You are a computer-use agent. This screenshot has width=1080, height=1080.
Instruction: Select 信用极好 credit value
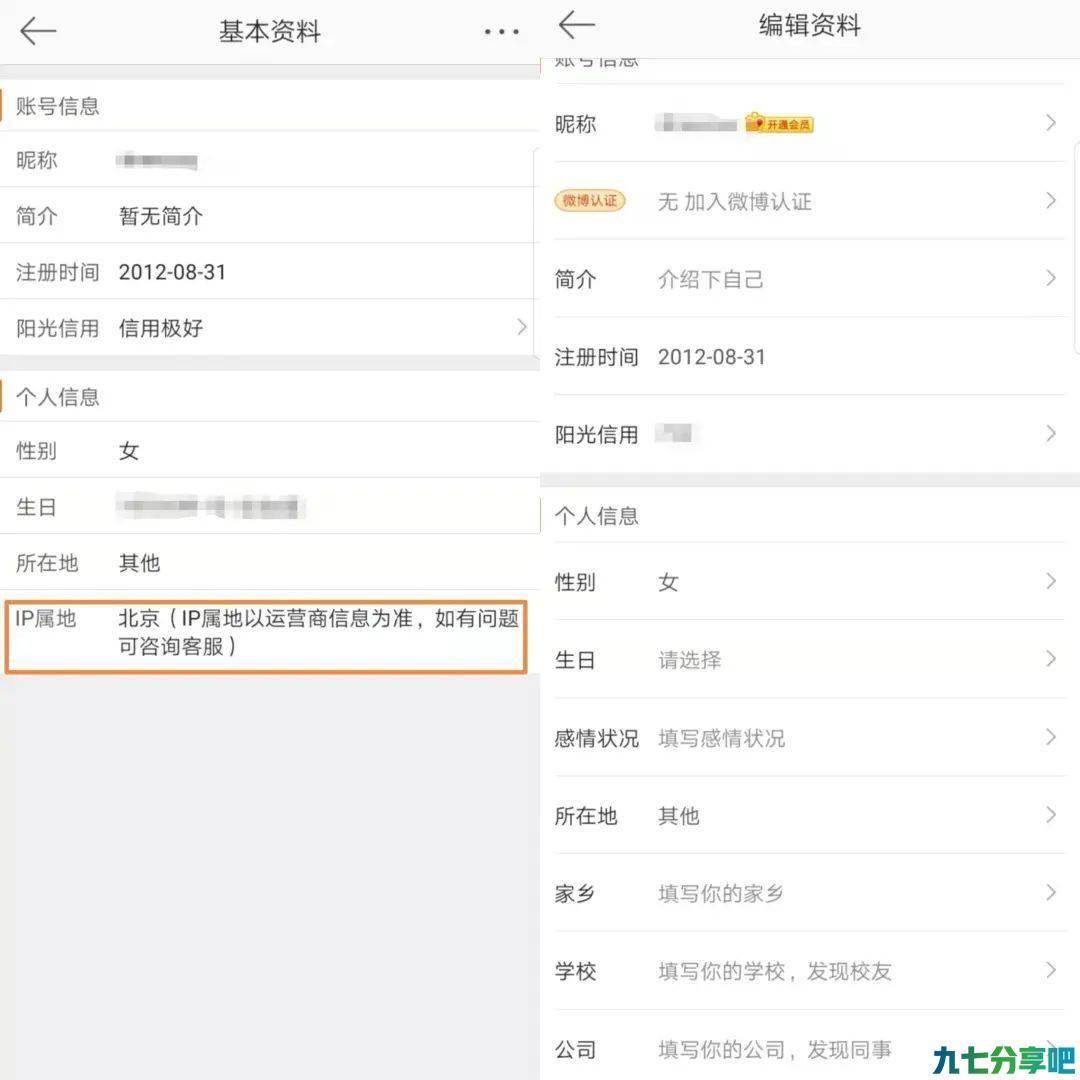(160, 329)
